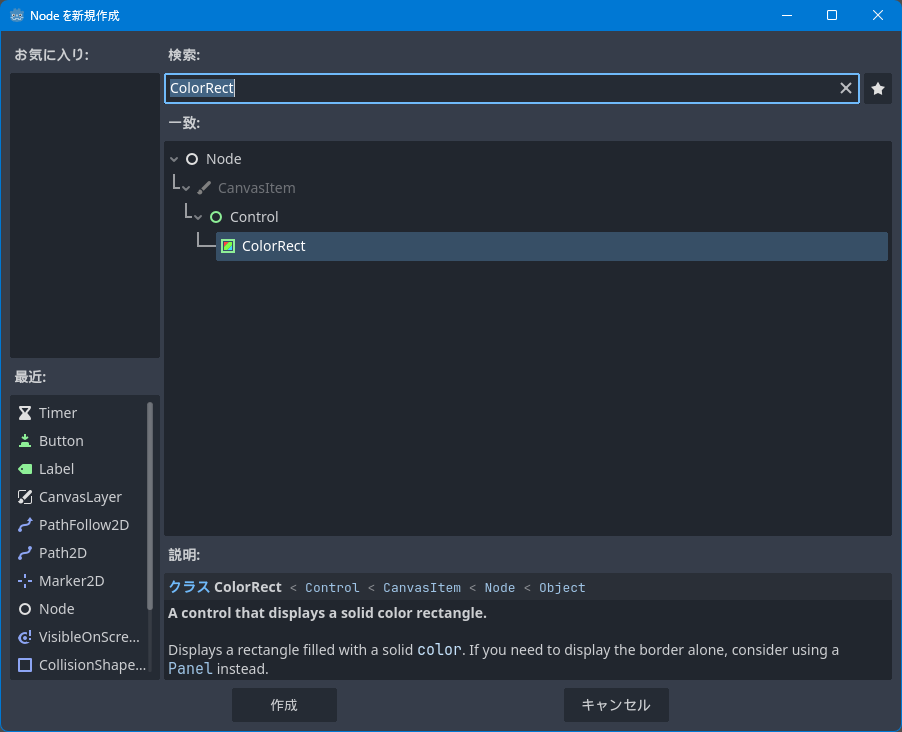Viewport: 902px width, 732px height.
Task: Open the Control link in class description
Action: click(332, 588)
